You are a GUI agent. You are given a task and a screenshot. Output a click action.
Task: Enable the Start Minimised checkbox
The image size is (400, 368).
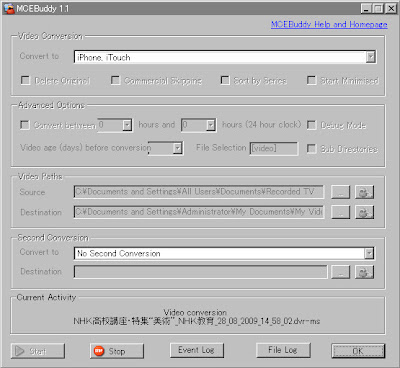pos(311,80)
